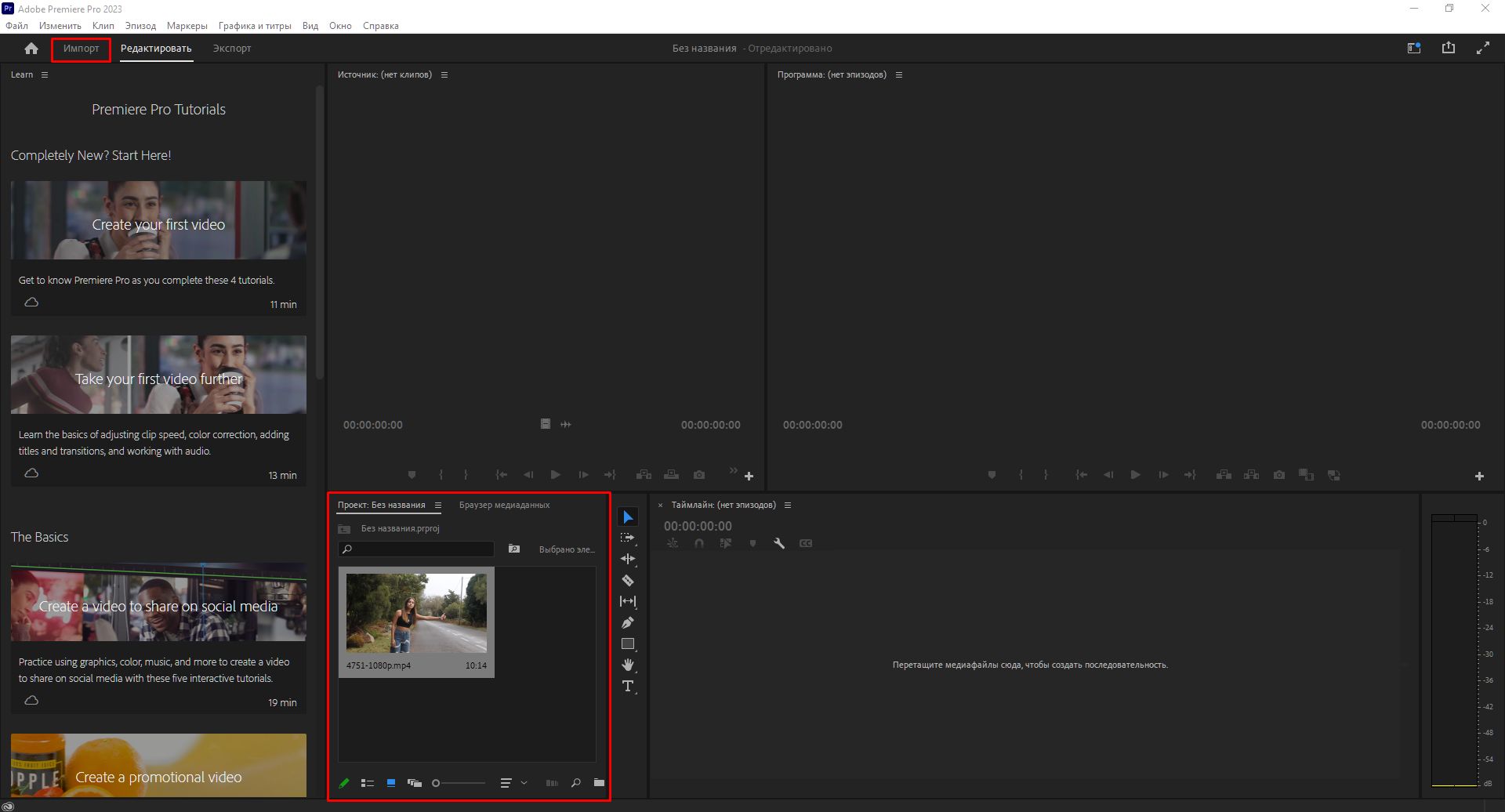
Task: Open Timeline display settings wrench
Action: tap(779, 543)
